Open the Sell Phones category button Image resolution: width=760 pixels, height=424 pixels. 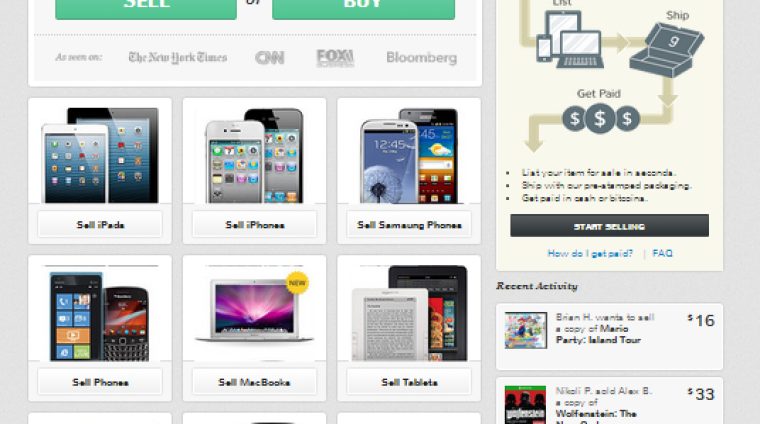[100, 382]
